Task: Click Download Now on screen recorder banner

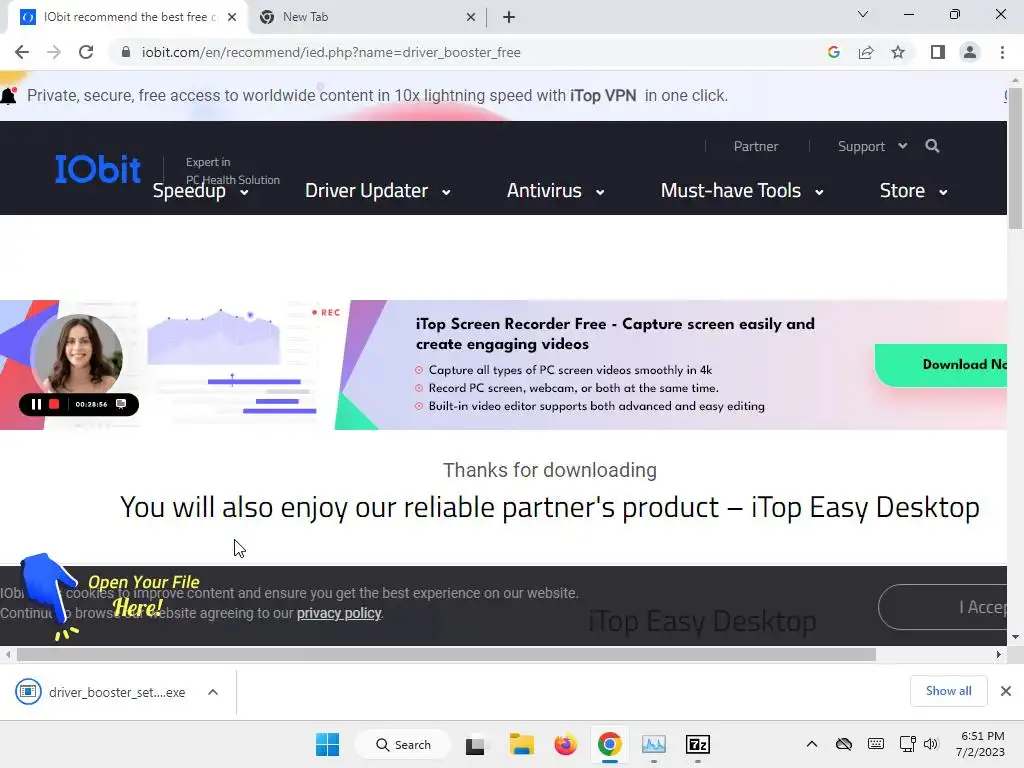Action: click(941, 364)
